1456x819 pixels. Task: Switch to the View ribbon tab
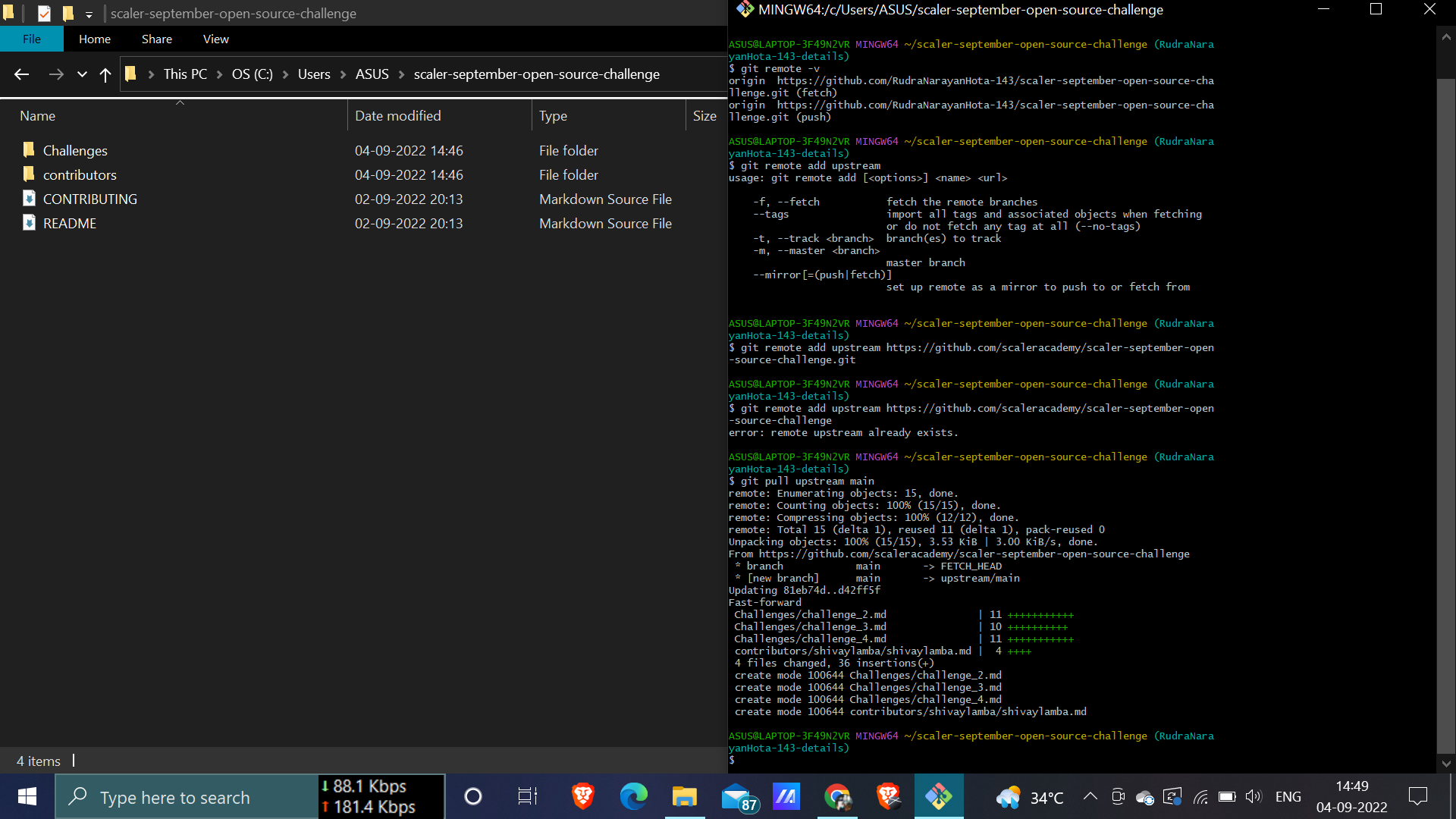pos(215,39)
